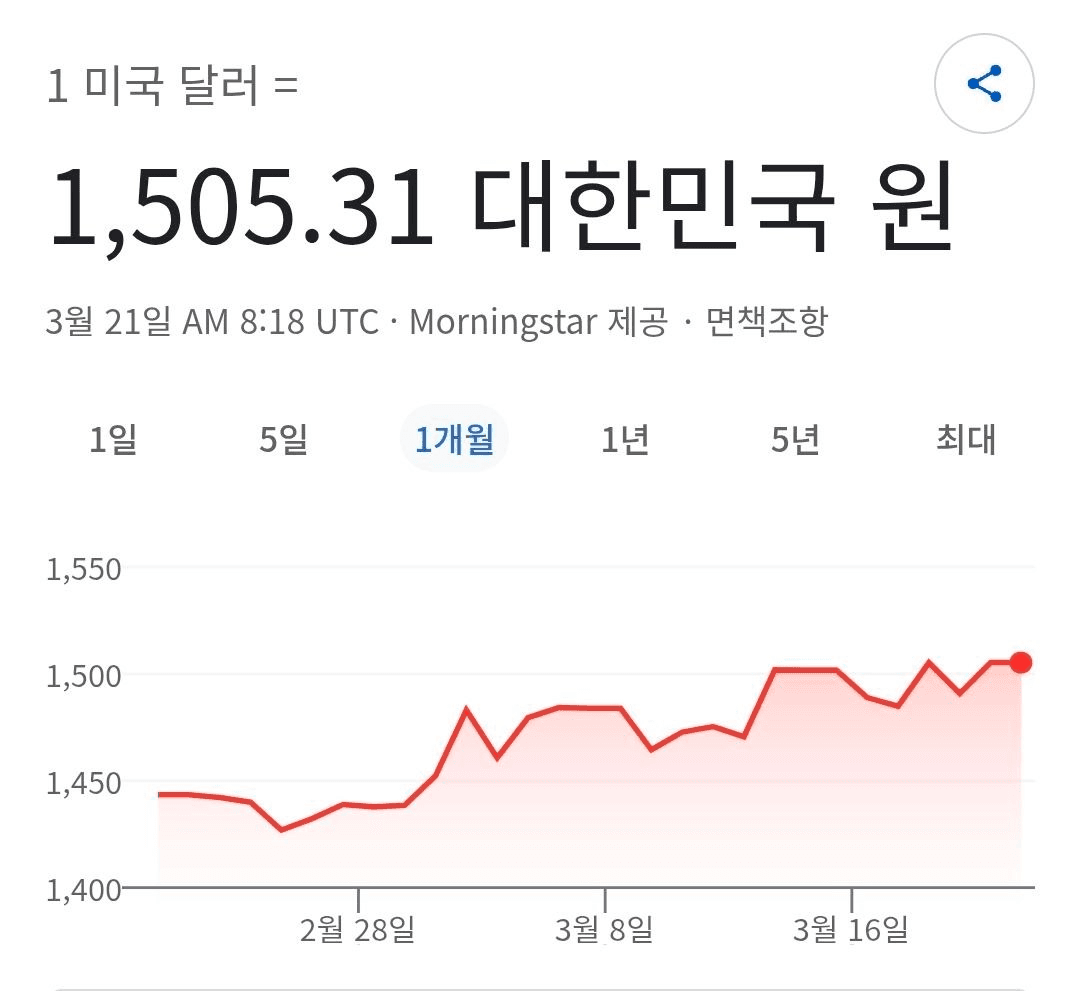The image size is (1080, 991).
Task: Select the 1개월 range tab
Action: [x=454, y=439]
